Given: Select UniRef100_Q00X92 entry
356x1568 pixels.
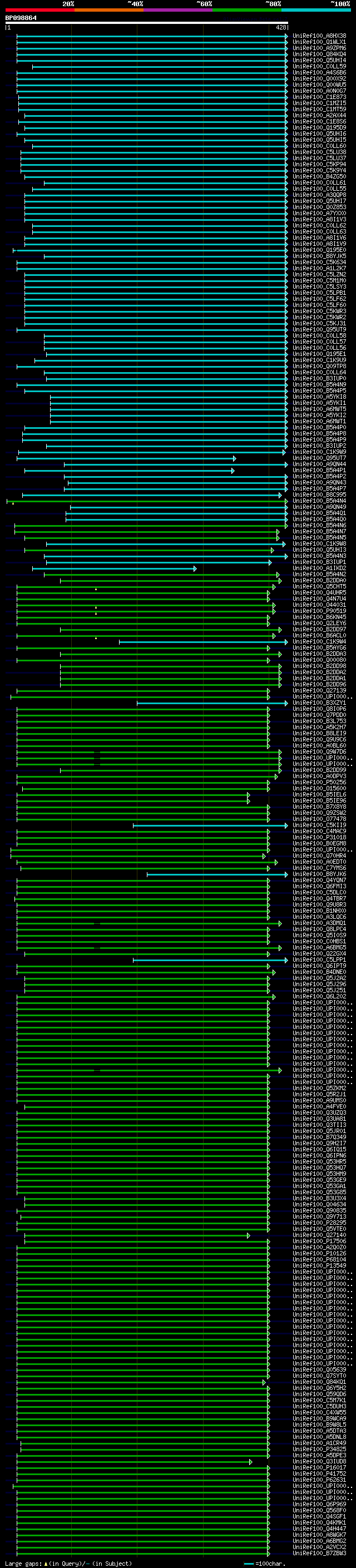Looking at the screenshot, I should [319, 78].
